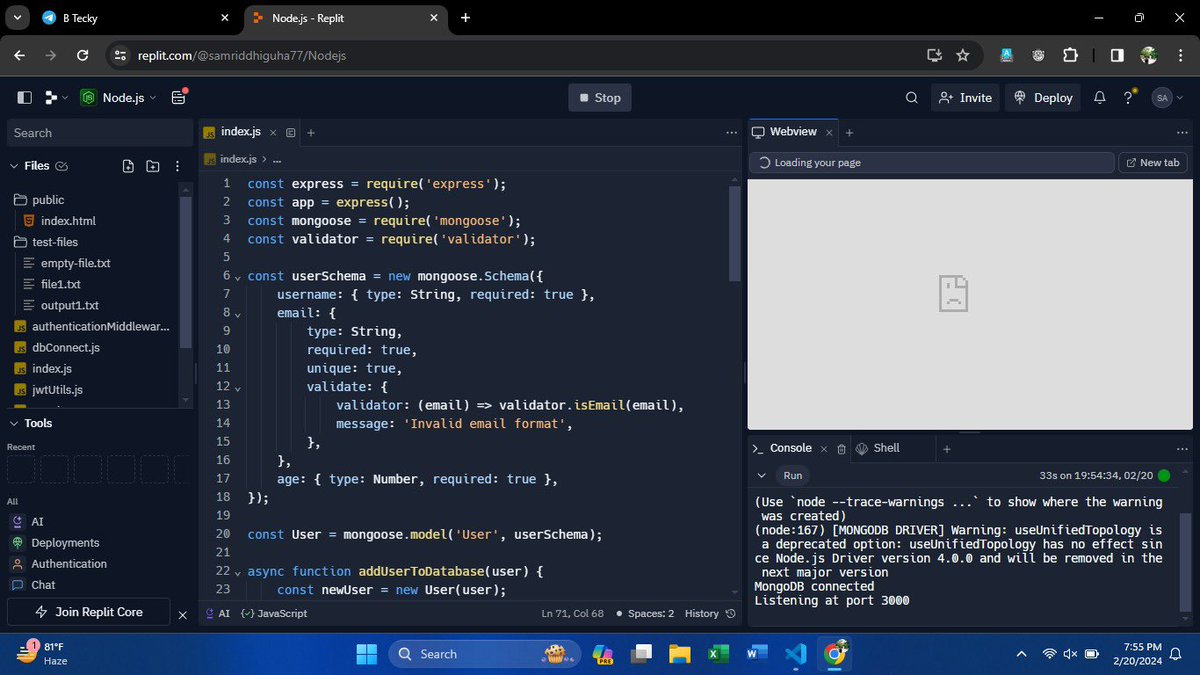Open the Authentication tool

click(x=68, y=564)
